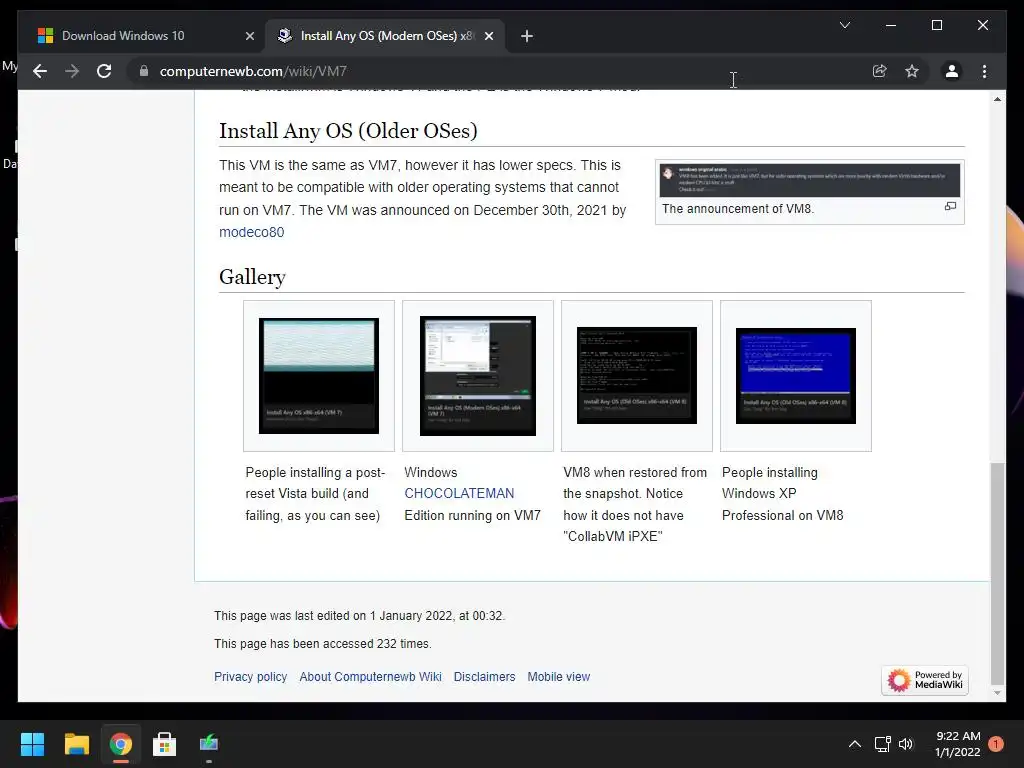
Task: Click 'This page has been accessed 232 times' text
Action: pos(323,644)
